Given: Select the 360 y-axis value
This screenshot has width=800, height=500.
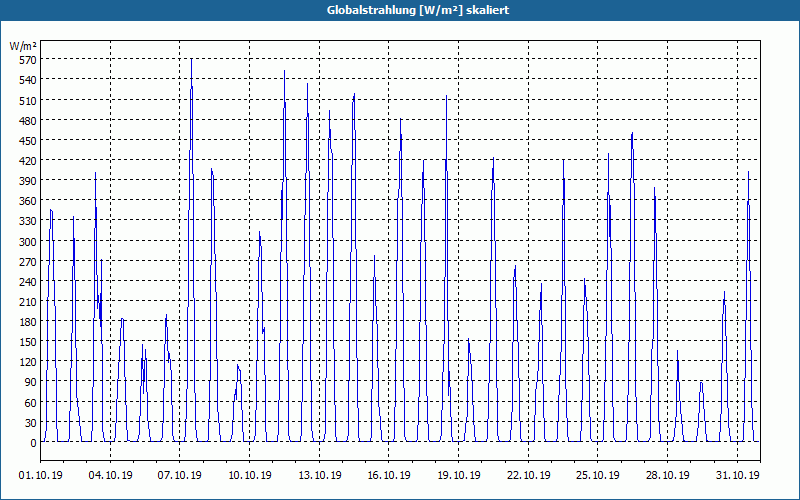Looking at the screenshot, I should [x=28, y=201].
